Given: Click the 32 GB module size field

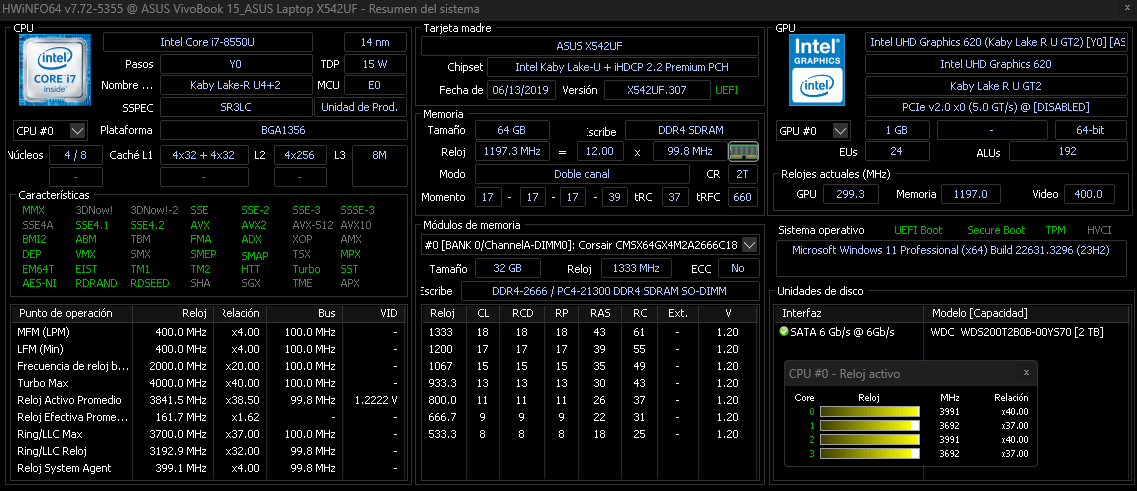Looking at the screenshot, I should (508, 268).
